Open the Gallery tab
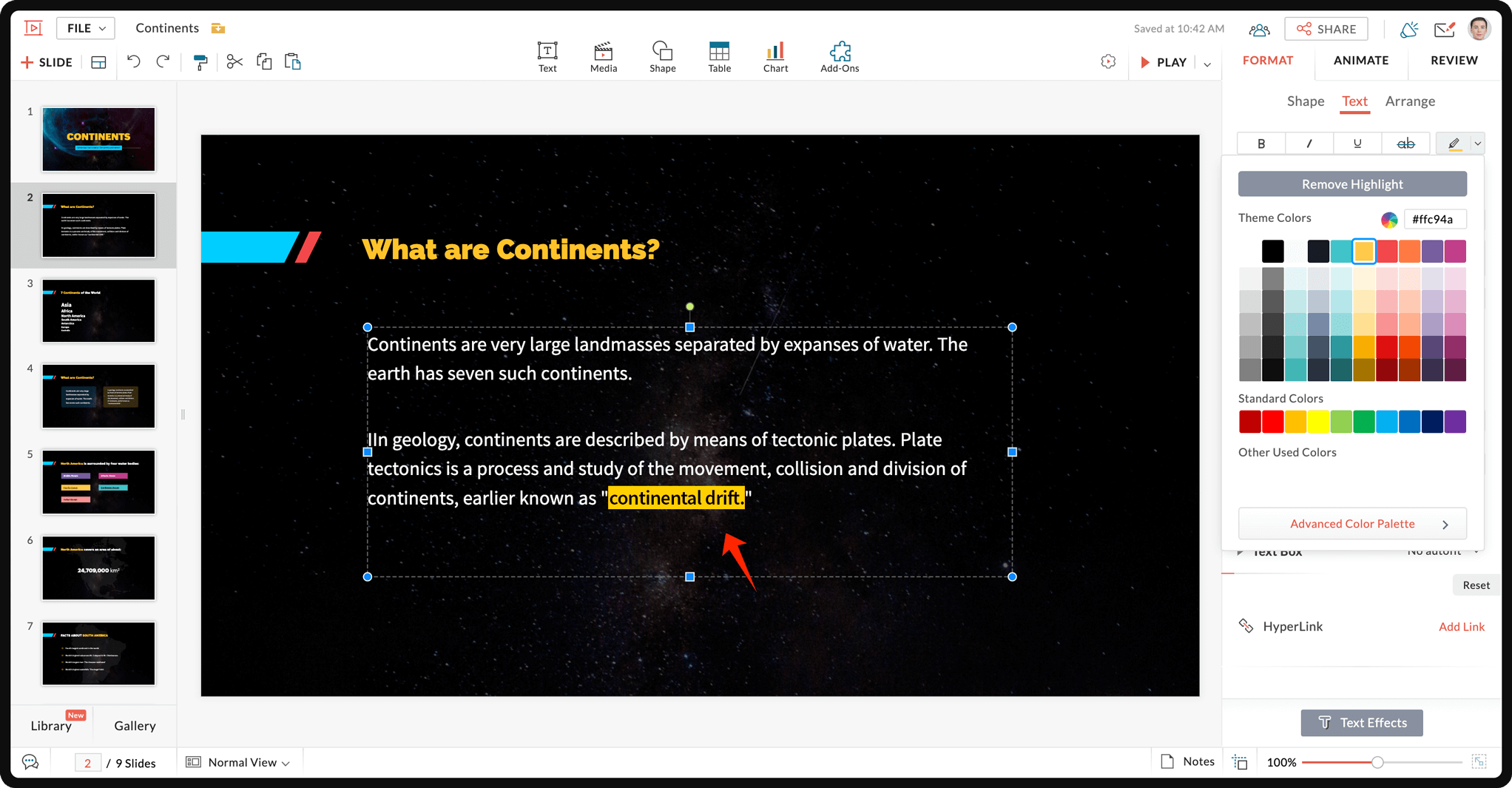This screenshot has width=1512, height=788. pyautogui.click(x=135, y=726)
